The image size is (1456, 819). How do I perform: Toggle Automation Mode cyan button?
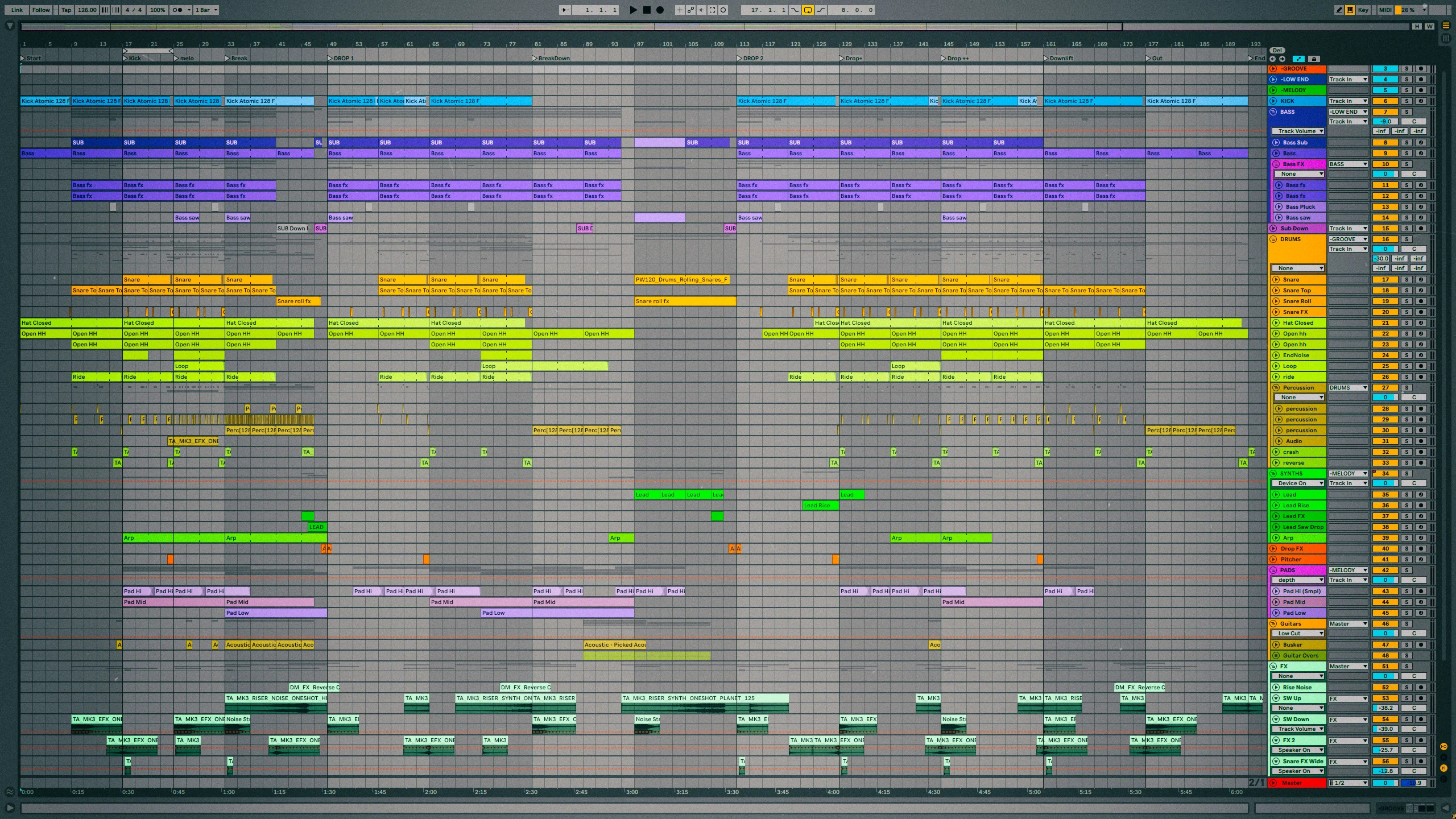[1298, 59]
